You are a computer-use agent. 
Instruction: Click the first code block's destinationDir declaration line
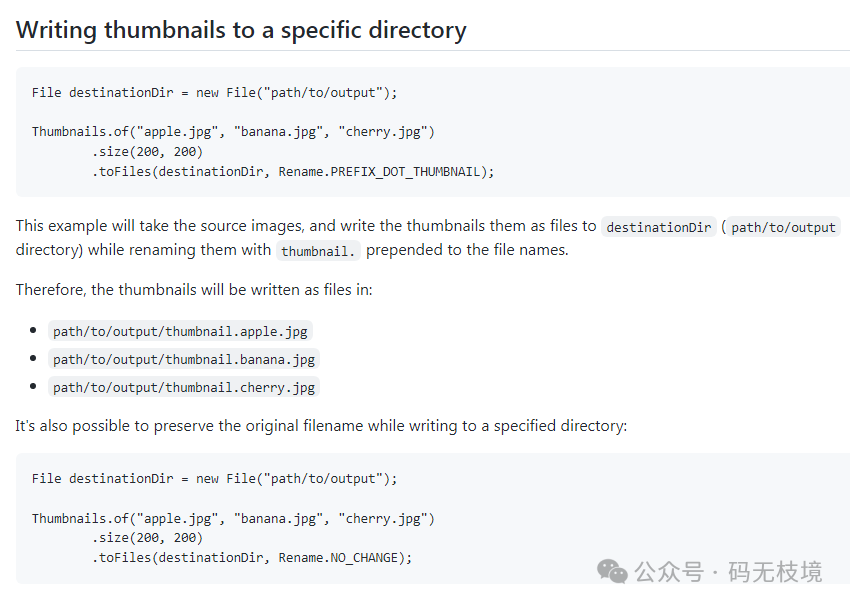(x=214, y=93)
